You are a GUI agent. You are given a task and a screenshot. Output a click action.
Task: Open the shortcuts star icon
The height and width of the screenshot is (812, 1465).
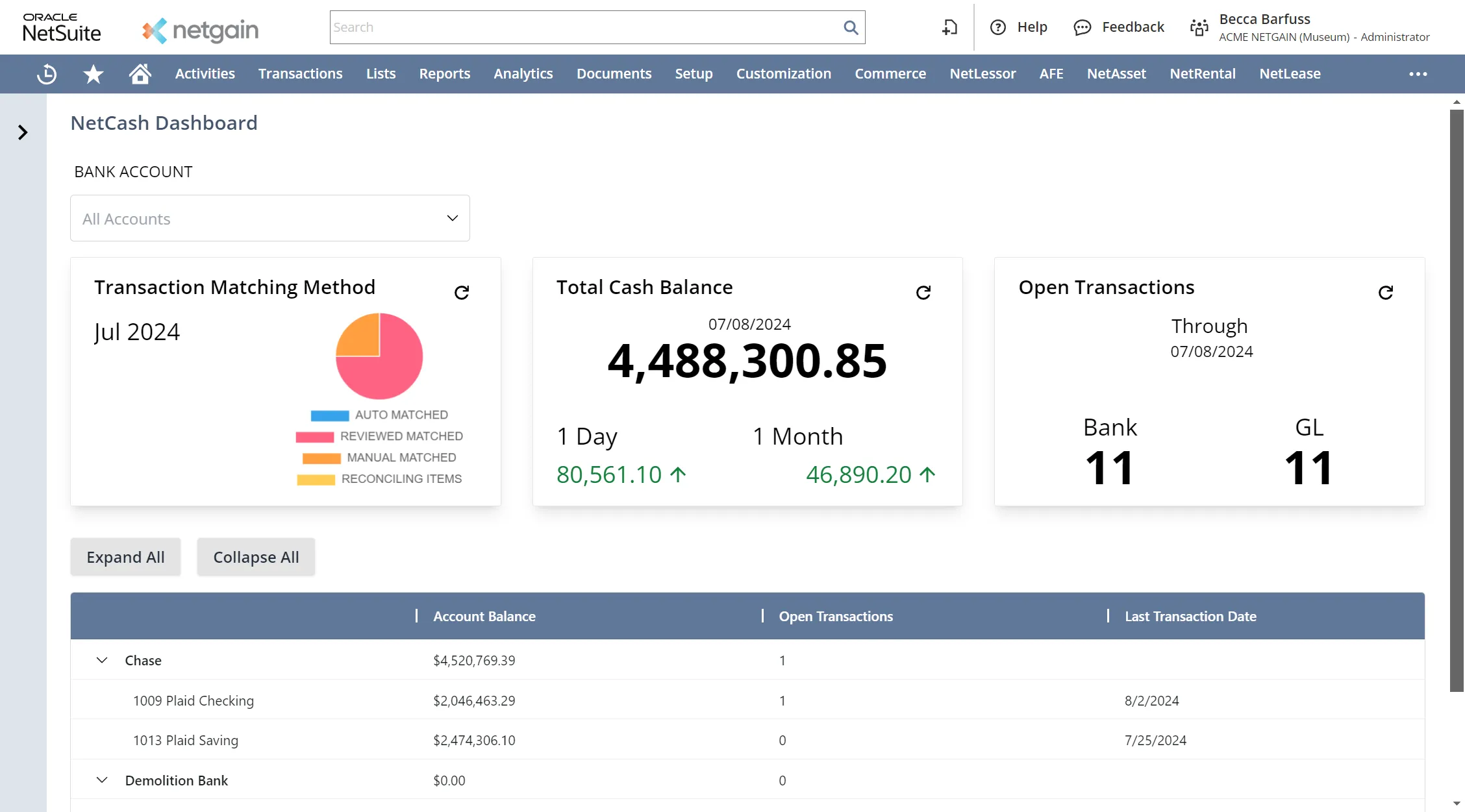click(x=92, y=74)
